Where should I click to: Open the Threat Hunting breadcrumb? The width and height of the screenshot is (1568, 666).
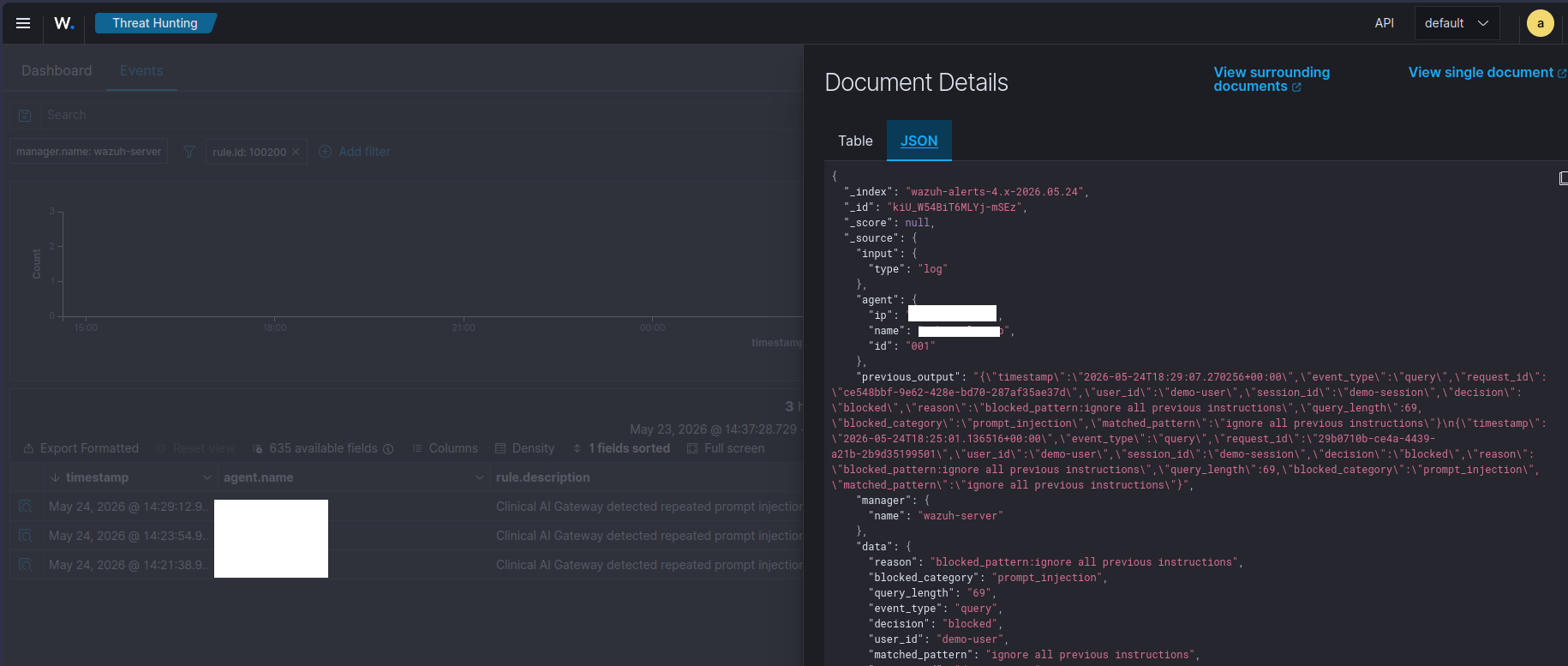click(155, 23)
